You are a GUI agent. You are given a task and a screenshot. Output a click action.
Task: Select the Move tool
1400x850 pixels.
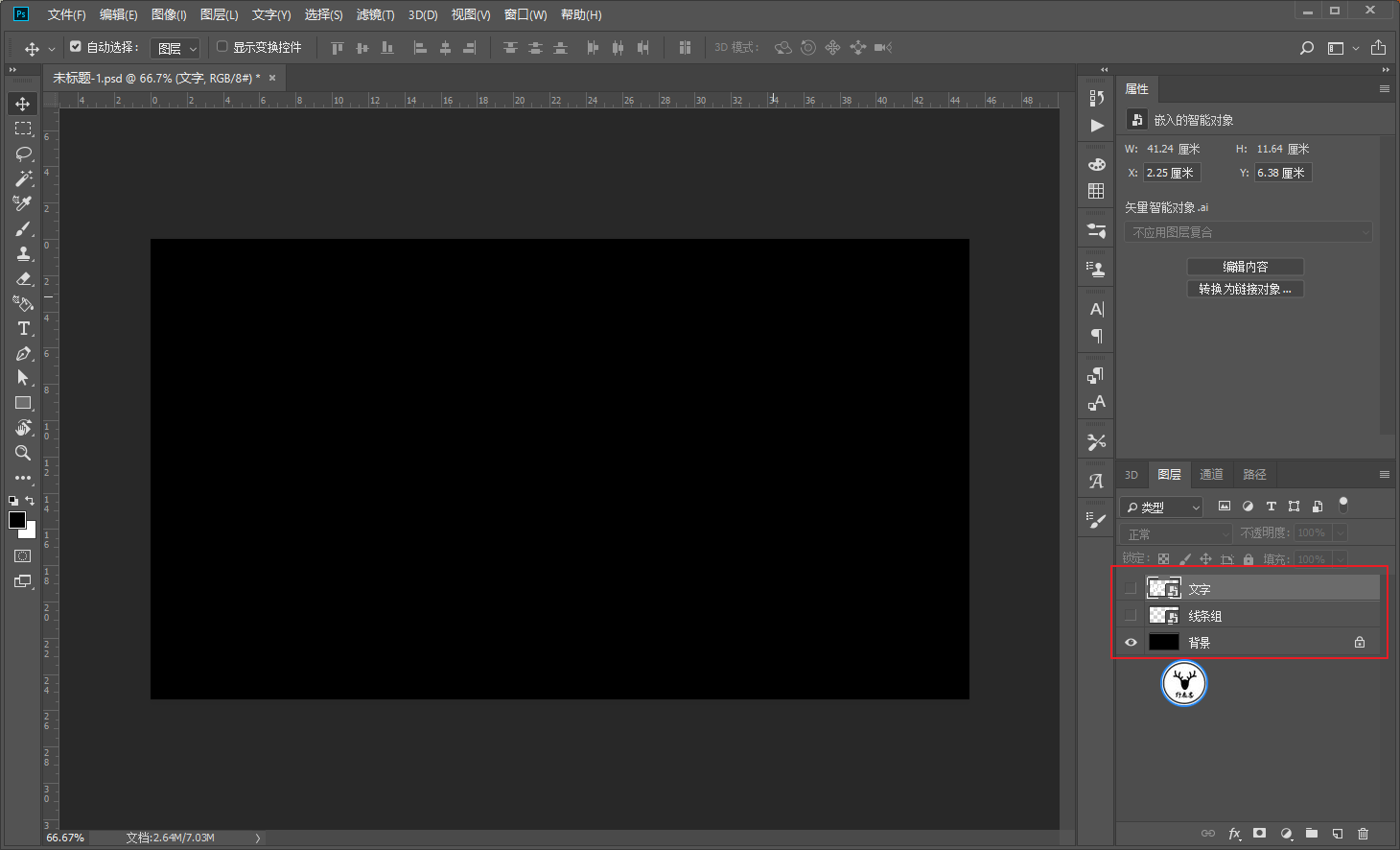tap(23, 104)
